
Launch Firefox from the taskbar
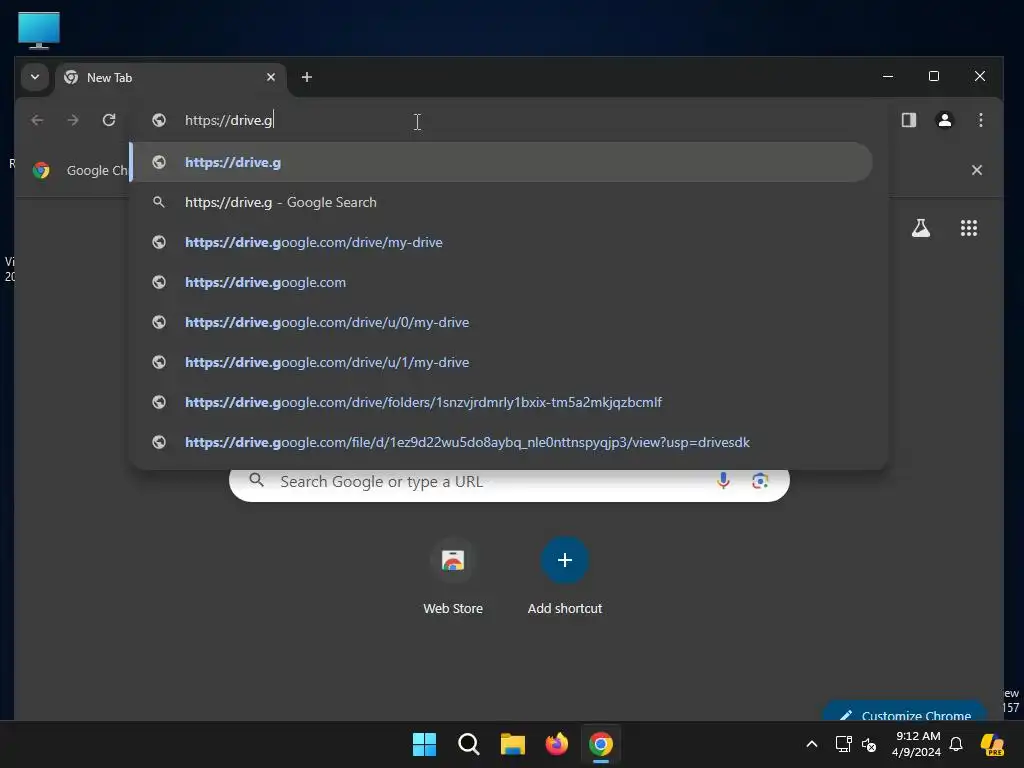557,744
